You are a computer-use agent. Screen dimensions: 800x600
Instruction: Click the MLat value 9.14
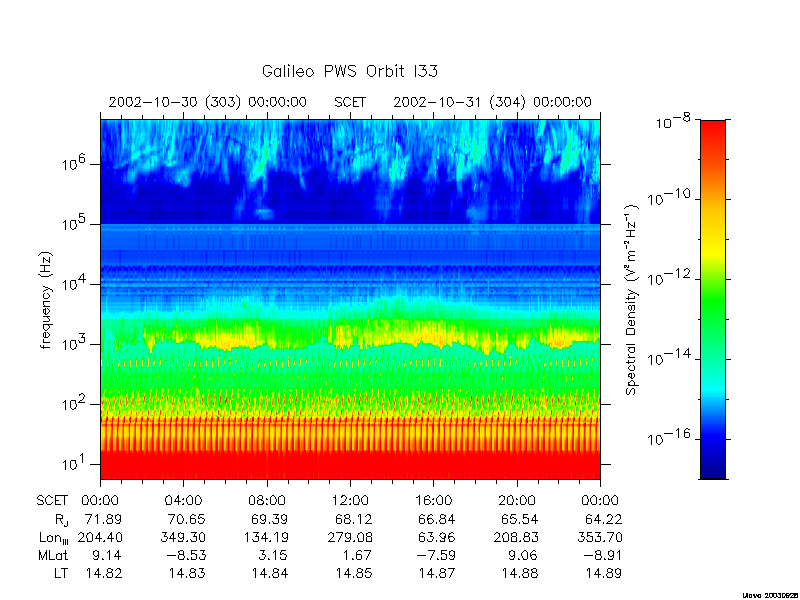point(107,555)
